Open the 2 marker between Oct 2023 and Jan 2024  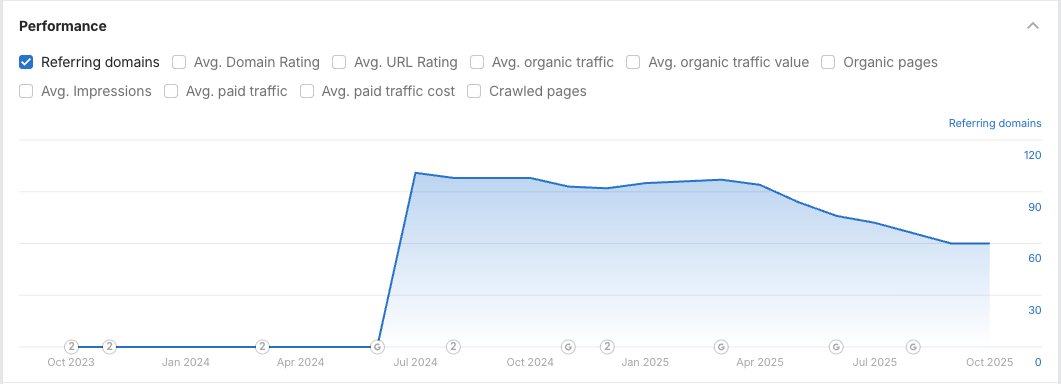[110, 347]
